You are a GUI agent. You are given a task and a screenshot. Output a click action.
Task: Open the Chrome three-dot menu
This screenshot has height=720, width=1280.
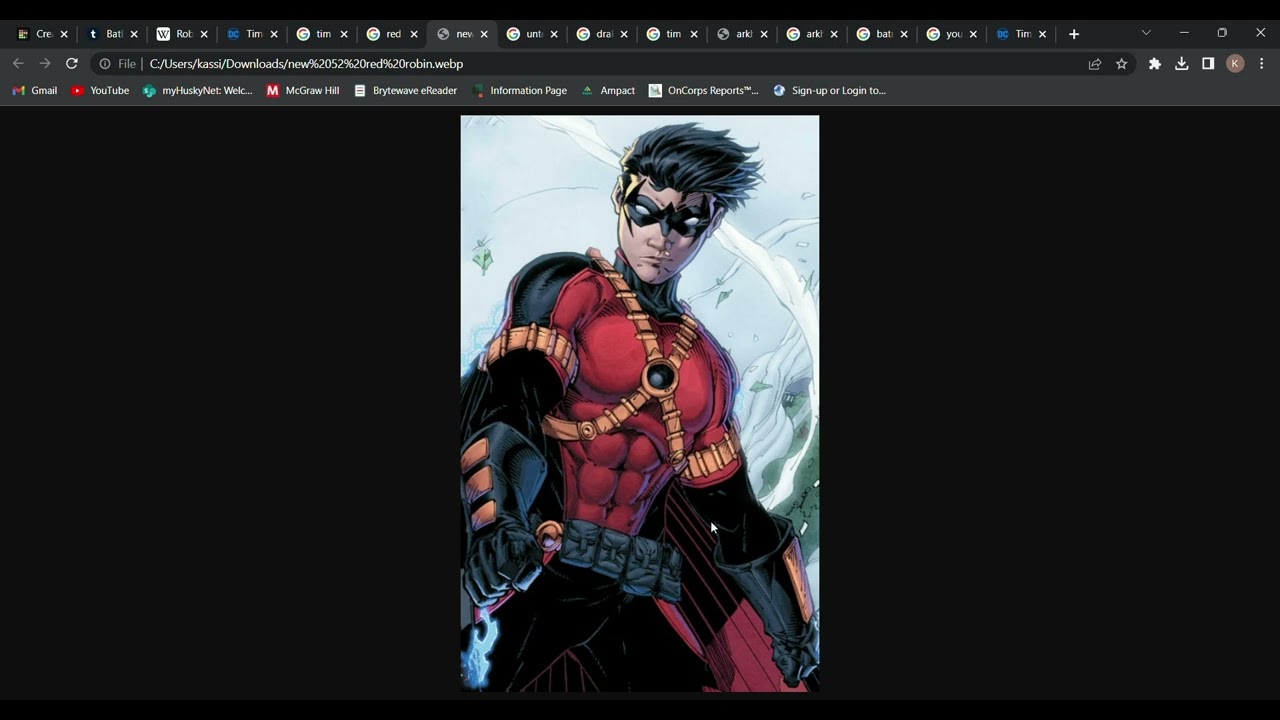click(1262, 64)
